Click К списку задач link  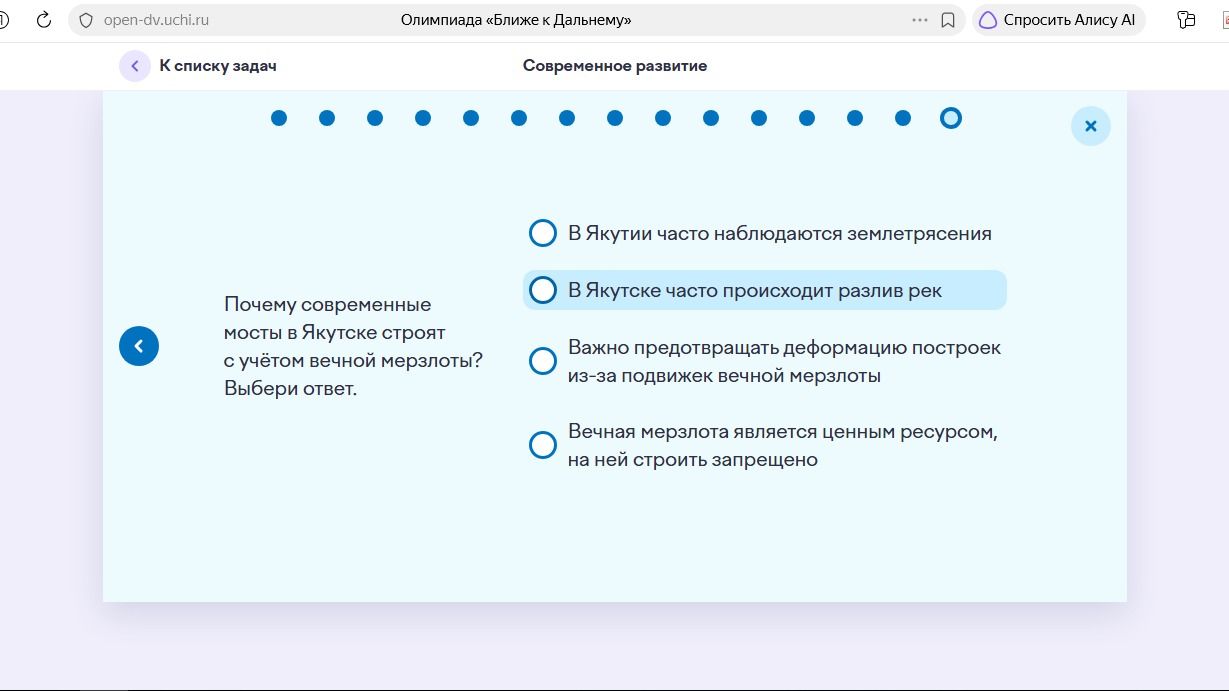pyautogui.click(x=218, y=66)
